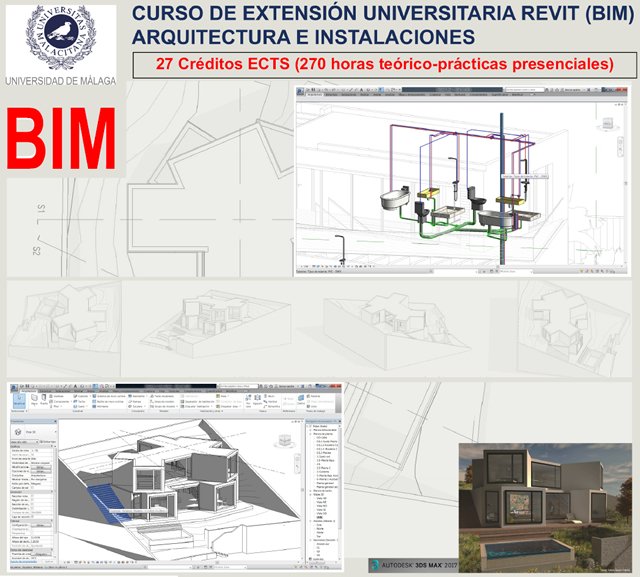The height and width of the screenshot is (577, 640).
Task: Expand Planos de planta in project browser
Action: click(310, 434)
